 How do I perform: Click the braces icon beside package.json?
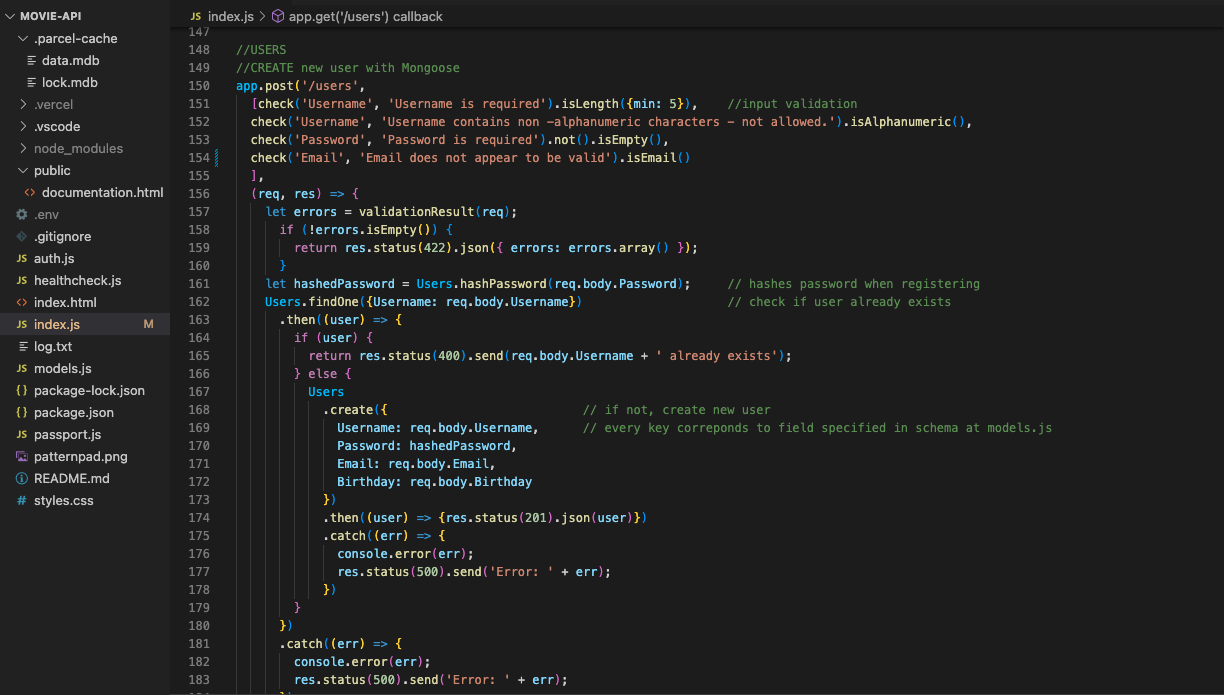[x=22, y=413]
